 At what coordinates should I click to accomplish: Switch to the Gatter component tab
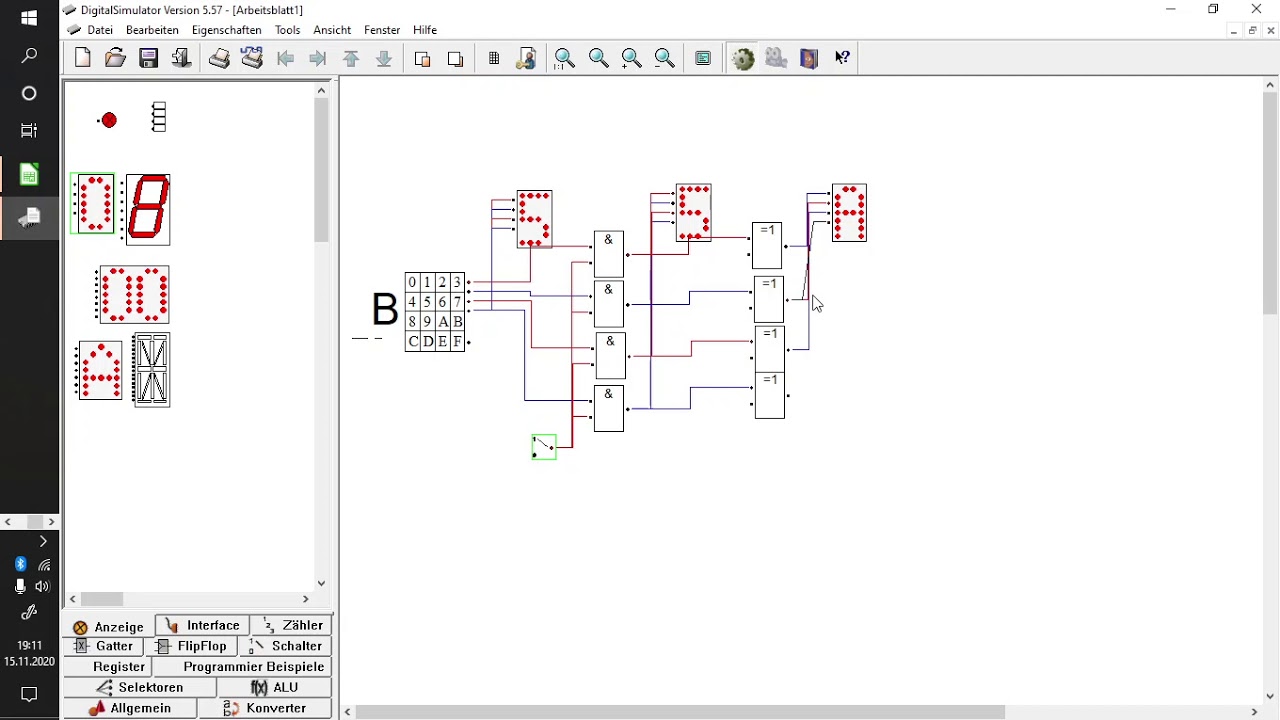pyautogui.click(x=105, y=646)
